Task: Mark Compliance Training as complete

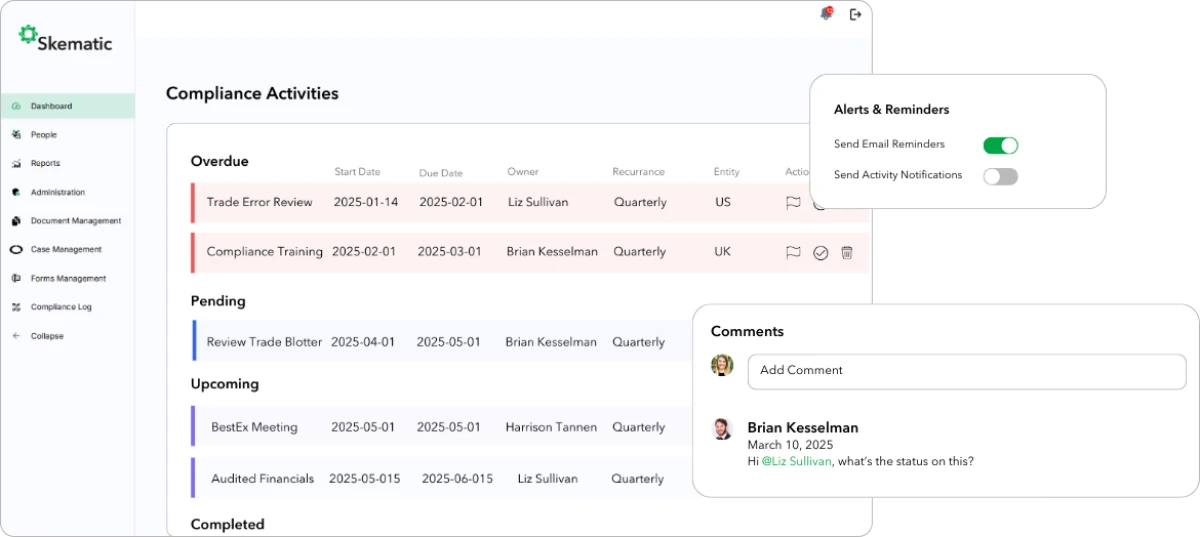Action: 820,253
